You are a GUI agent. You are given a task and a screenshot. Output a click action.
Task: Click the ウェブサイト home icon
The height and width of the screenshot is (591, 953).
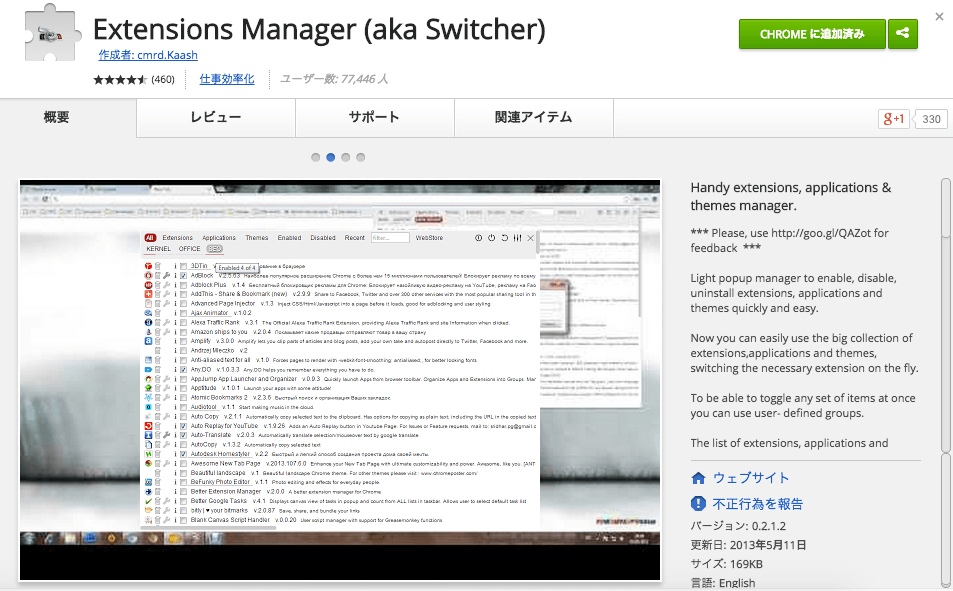[698, 478]
